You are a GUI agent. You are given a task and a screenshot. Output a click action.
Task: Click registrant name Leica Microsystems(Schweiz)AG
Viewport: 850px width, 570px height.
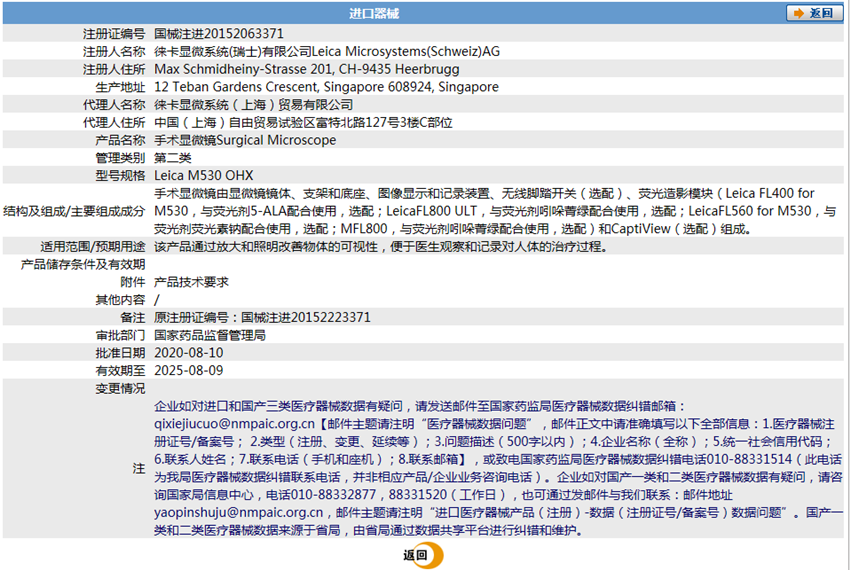[x=405, y=52]
